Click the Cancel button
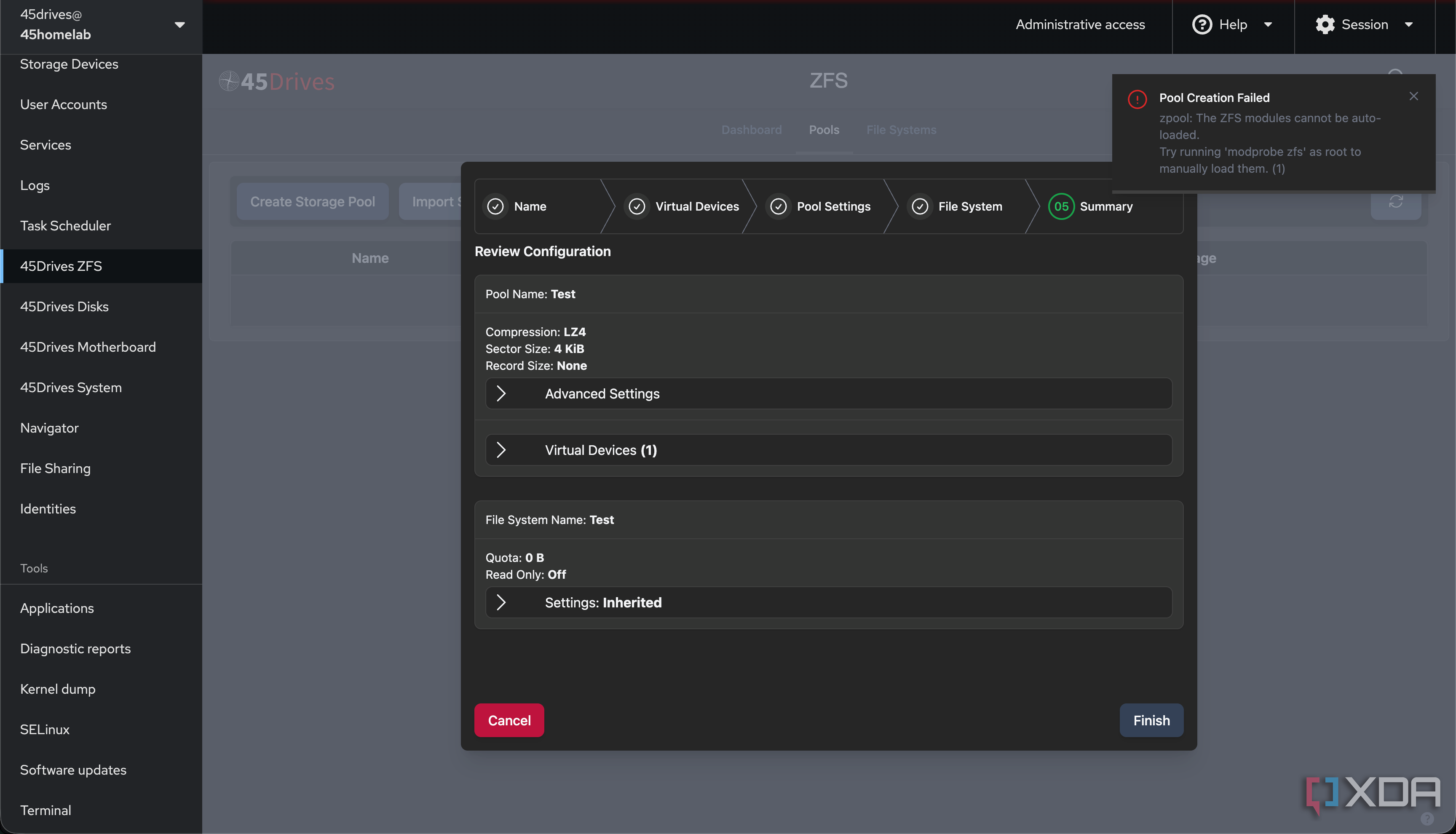 (509, 720)
